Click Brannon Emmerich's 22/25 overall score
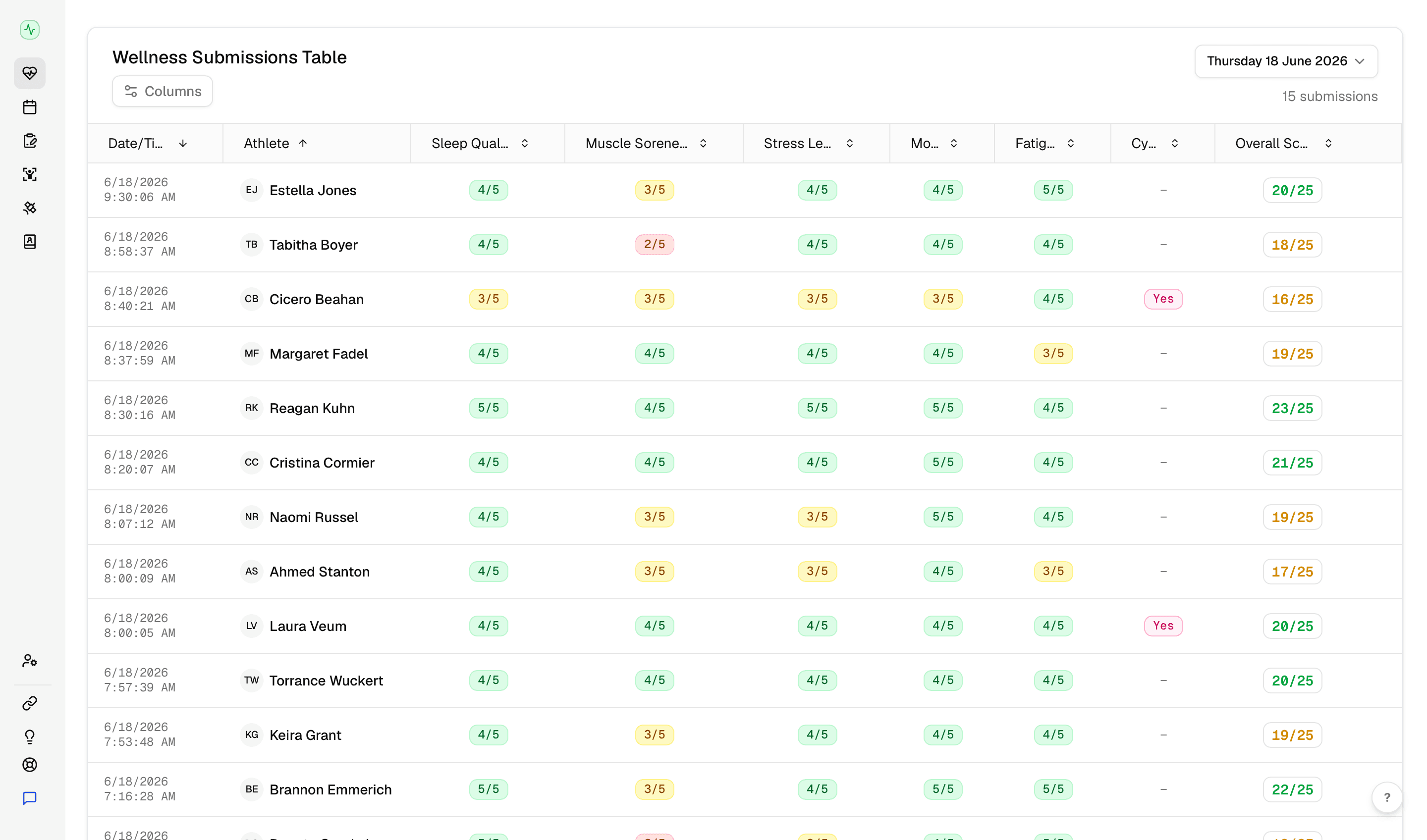Screen dimensions: 1427x840 point(1292,789)
